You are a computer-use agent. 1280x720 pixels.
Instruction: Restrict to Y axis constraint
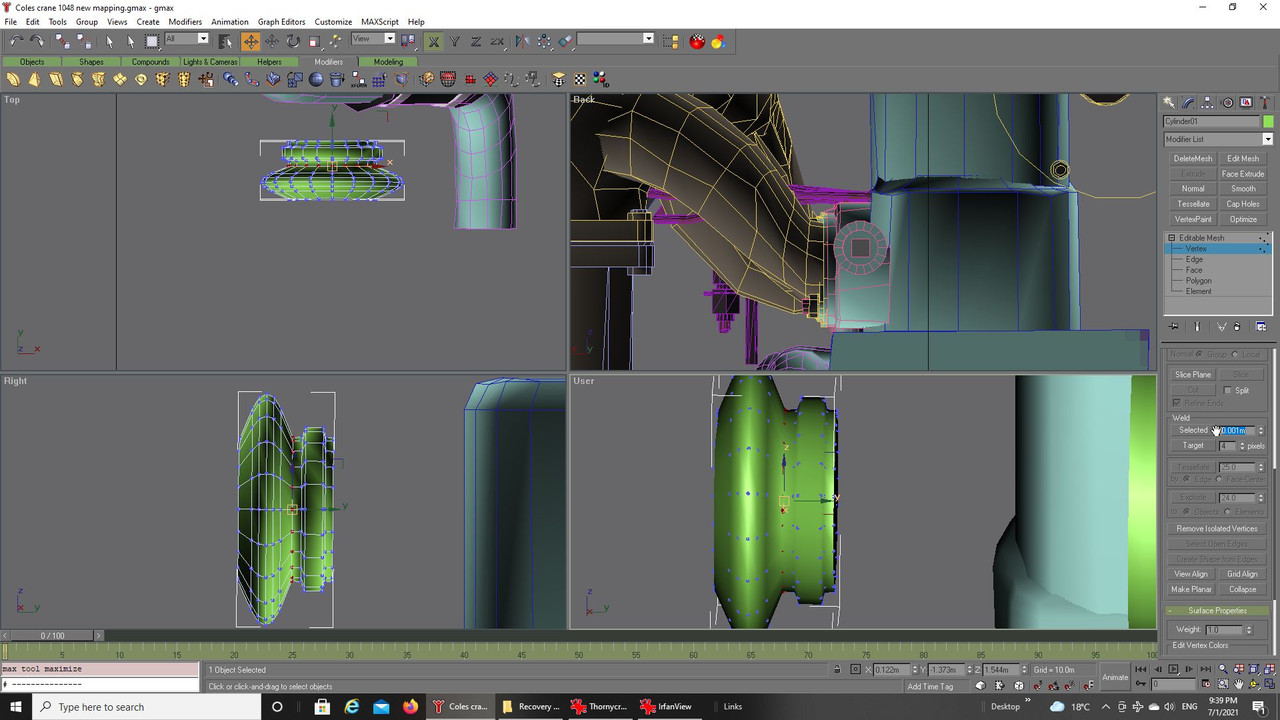pos(455,41)
